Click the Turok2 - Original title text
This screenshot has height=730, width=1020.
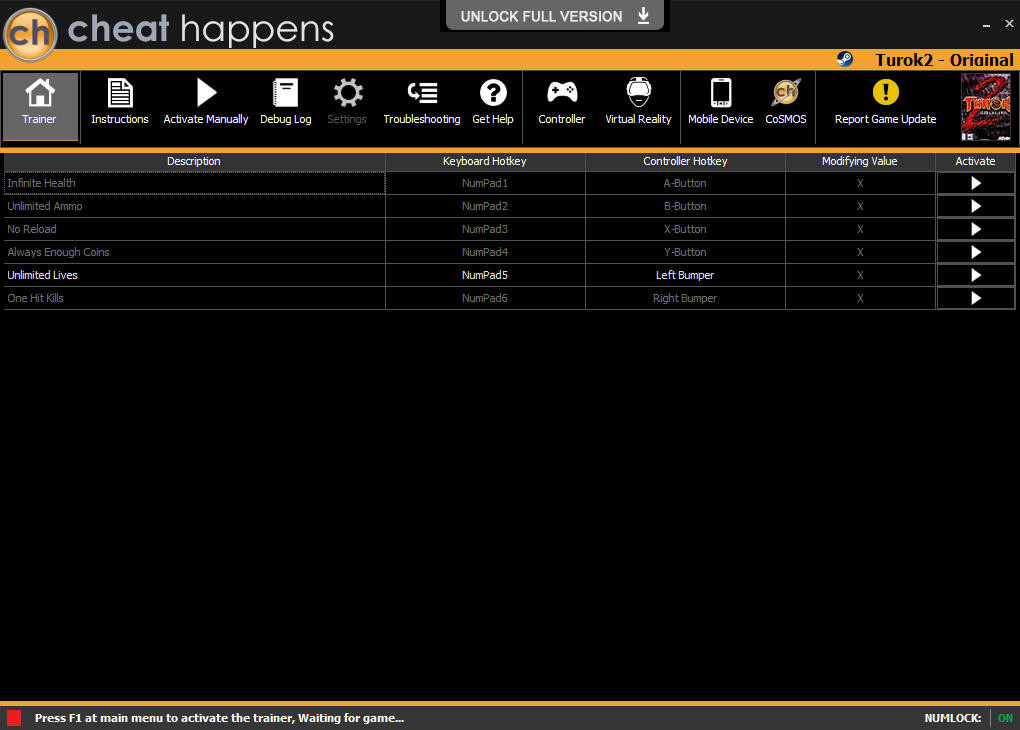(944, 60)
